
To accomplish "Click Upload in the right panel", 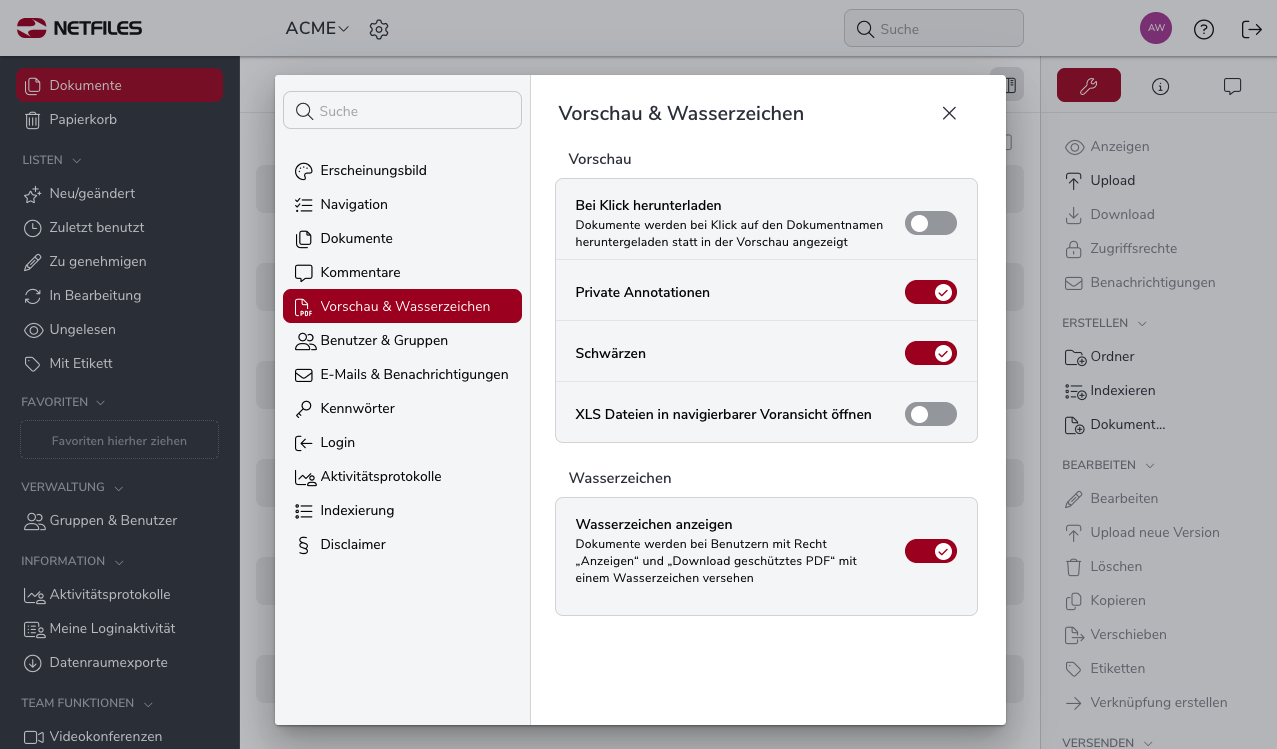I will 1112,180.
